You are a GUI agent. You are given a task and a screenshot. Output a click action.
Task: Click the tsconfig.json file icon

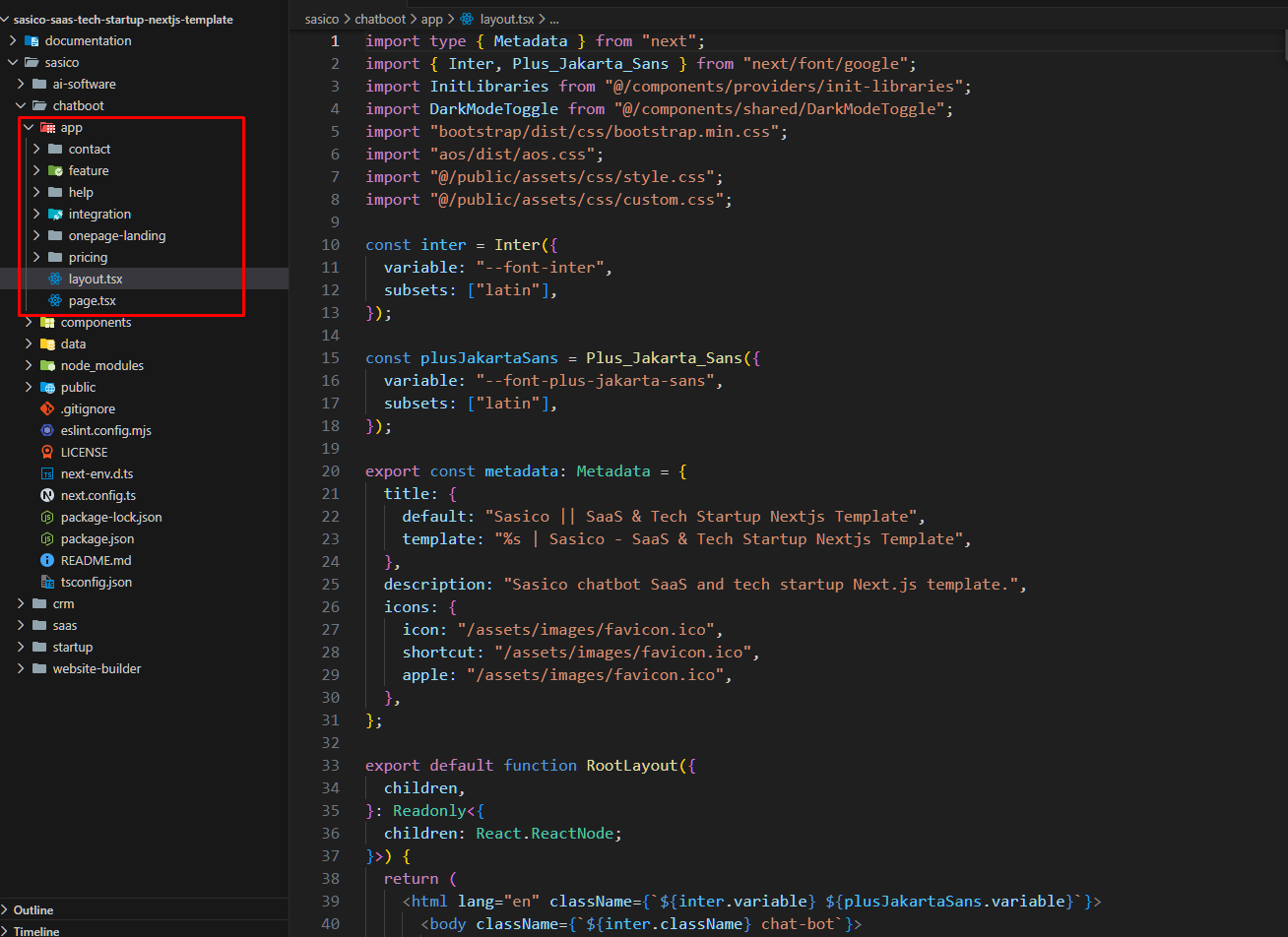click(47, 582)
